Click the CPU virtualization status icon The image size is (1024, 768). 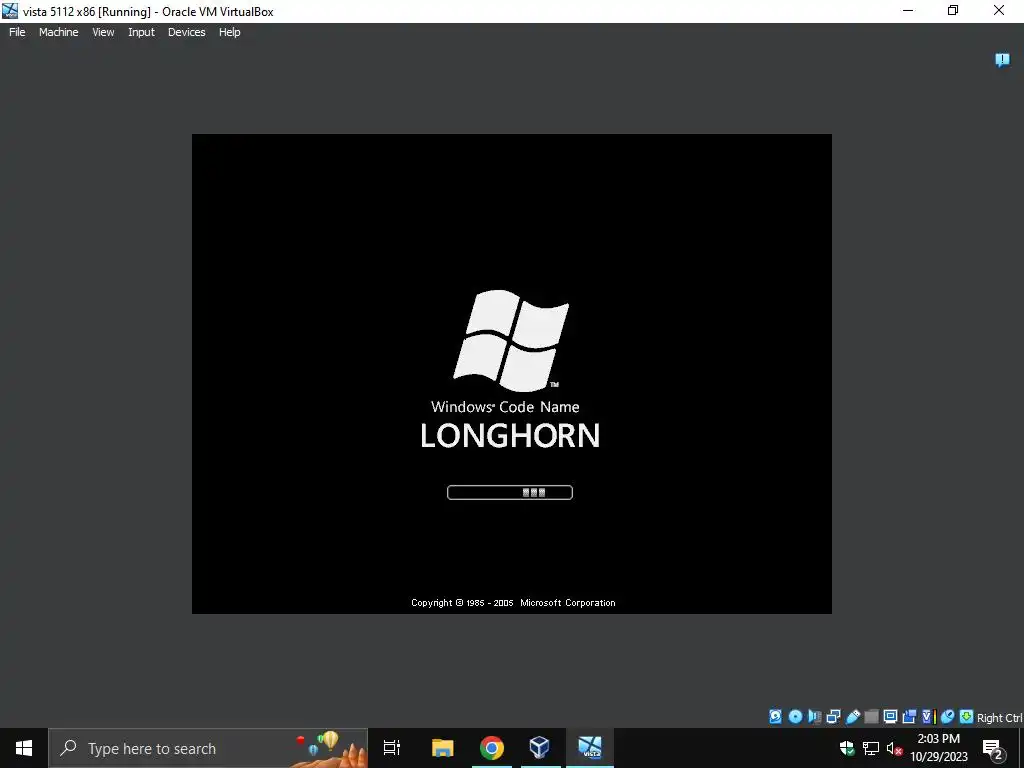(x=929, y=716)
